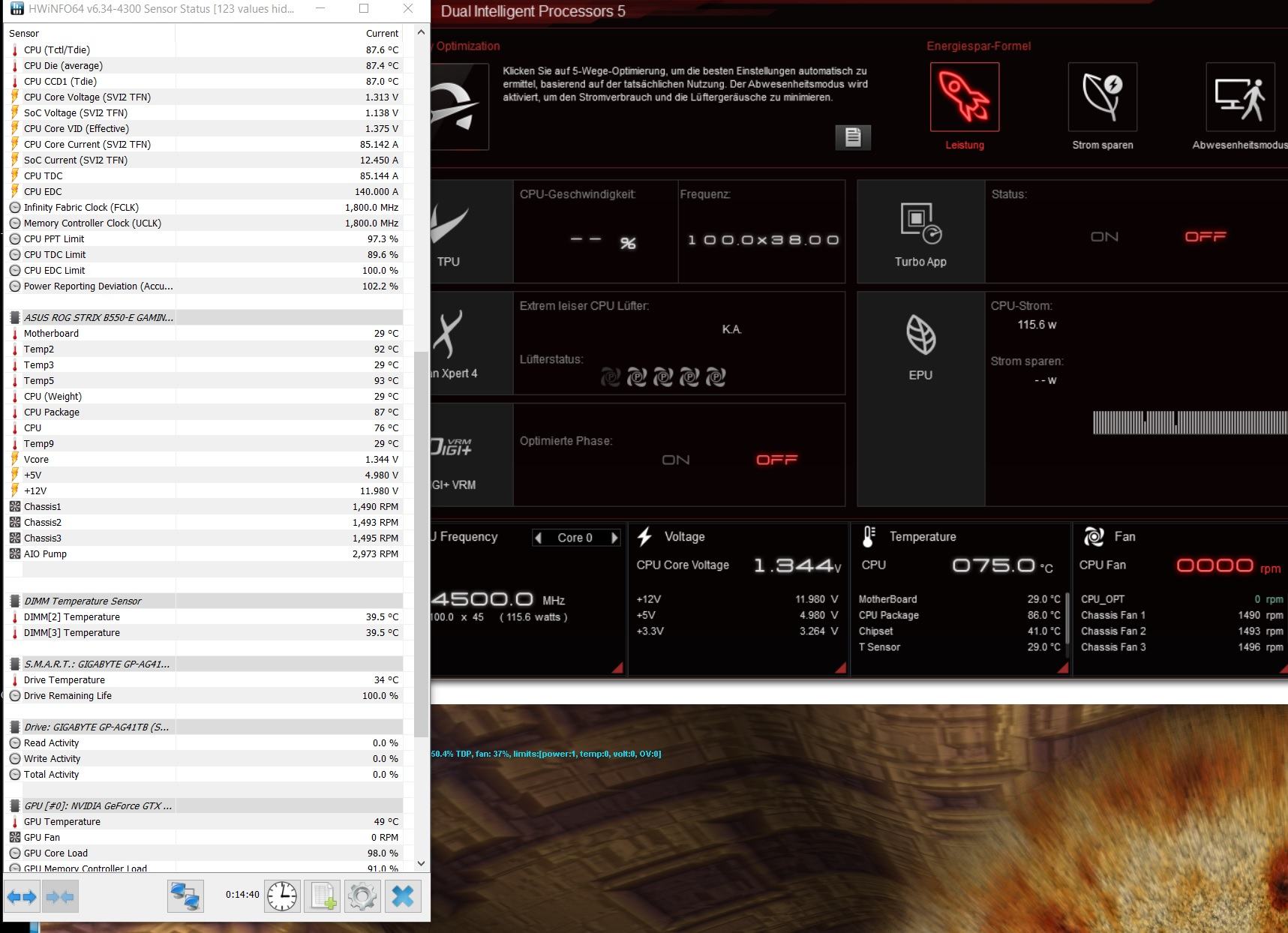Select the CPU Core Voltage (SVI2 TFN) row
Screen dimensions: 1288x933
pos(203,97)
